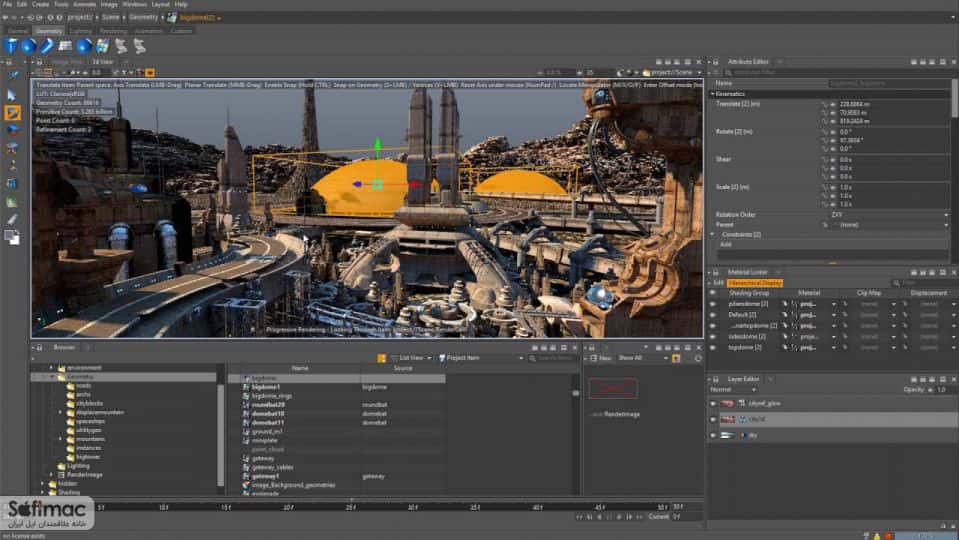Click the green Y-axis arrow of translate gizmo

(x=377, y=144)
